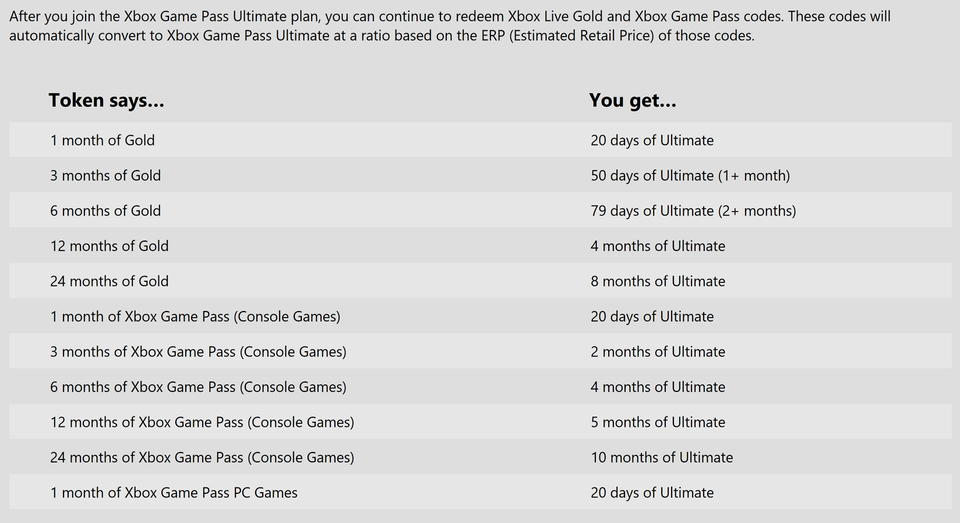Image resolution: width=960 pixels, height=523 pixels.
Task: Select the "50 days of Ultimate (1+ month)" value
Action: (x=690, y=175)
